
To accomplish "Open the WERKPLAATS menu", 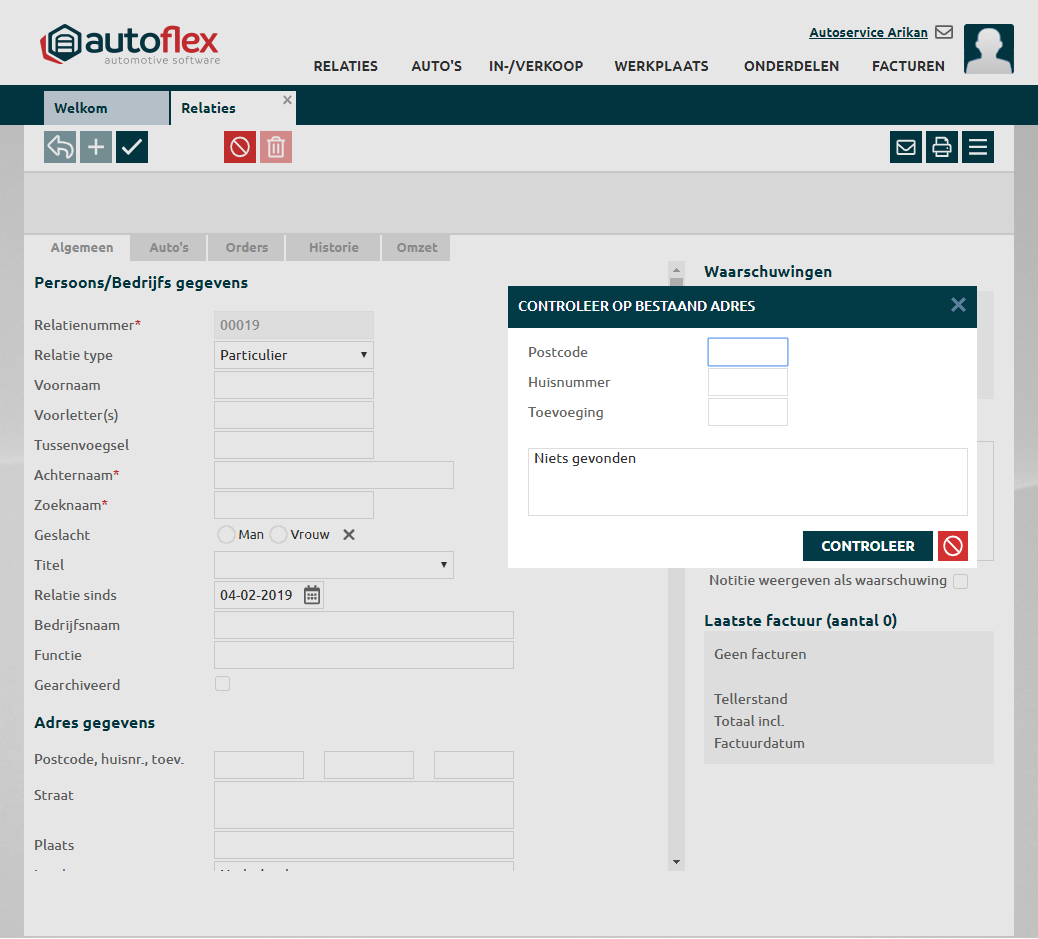I will pyautogui.click(x=661, y=66).
